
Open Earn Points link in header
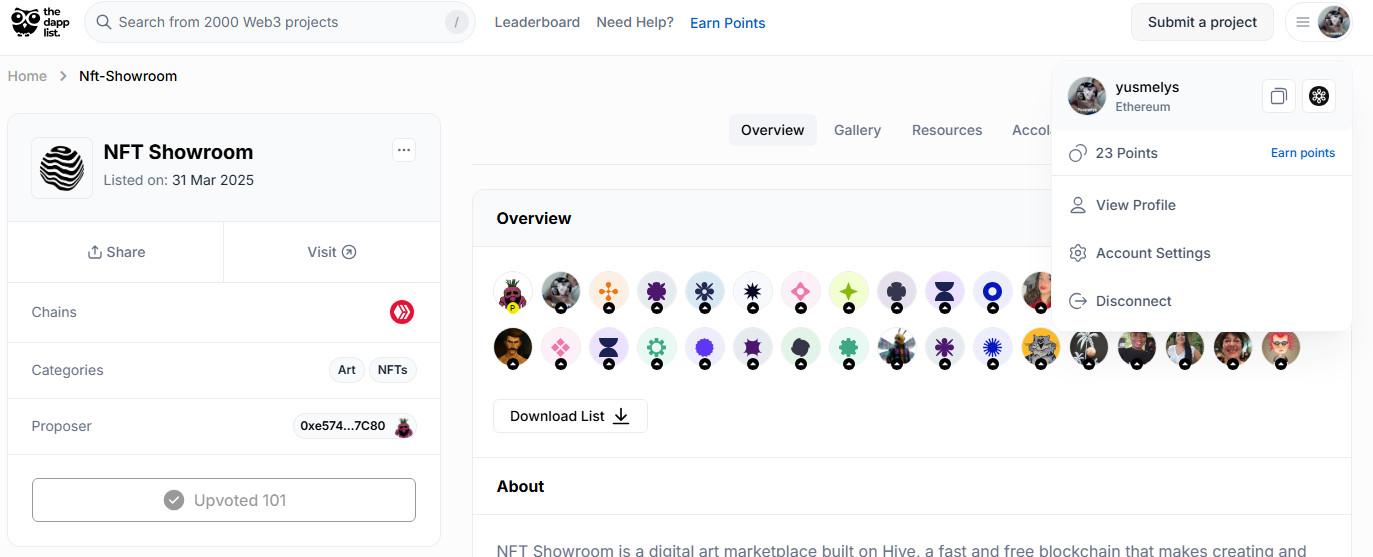(728, 23)
